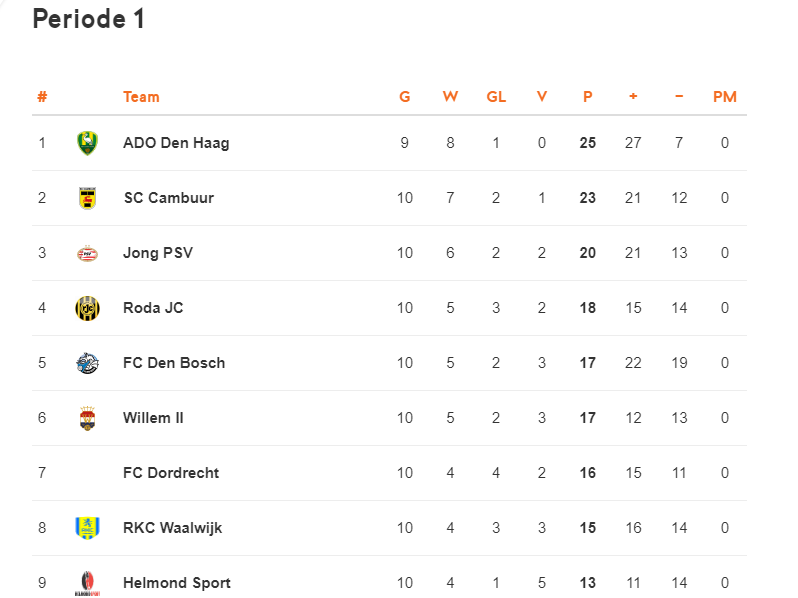Open the FC Dordrecht team link
798x598 pixels.
[171, 473]
